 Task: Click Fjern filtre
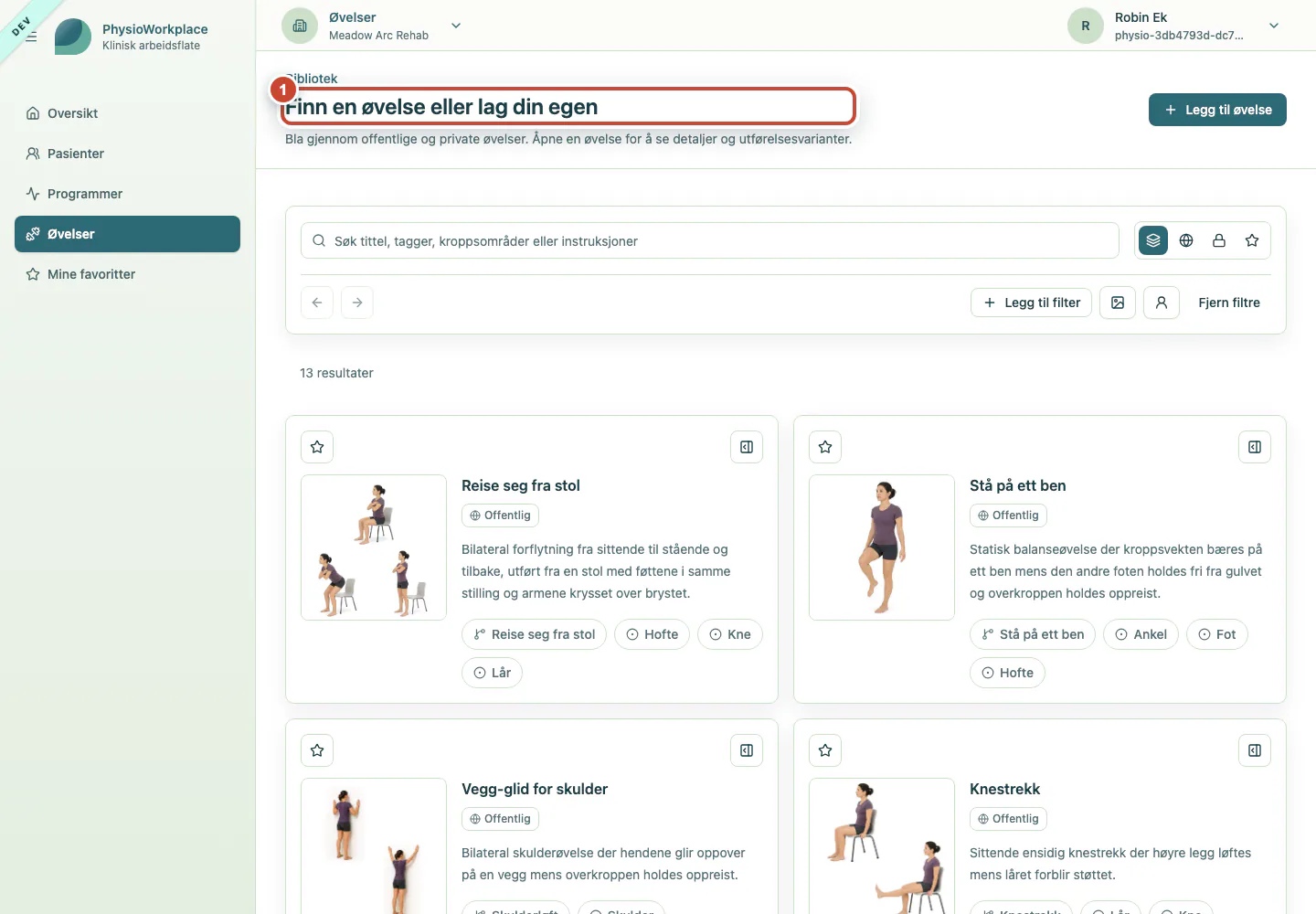click(1229, 303)
